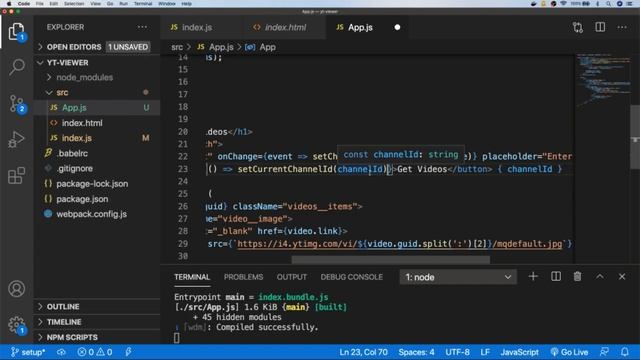Open index.js in the file tree

(x=96, y=138)
